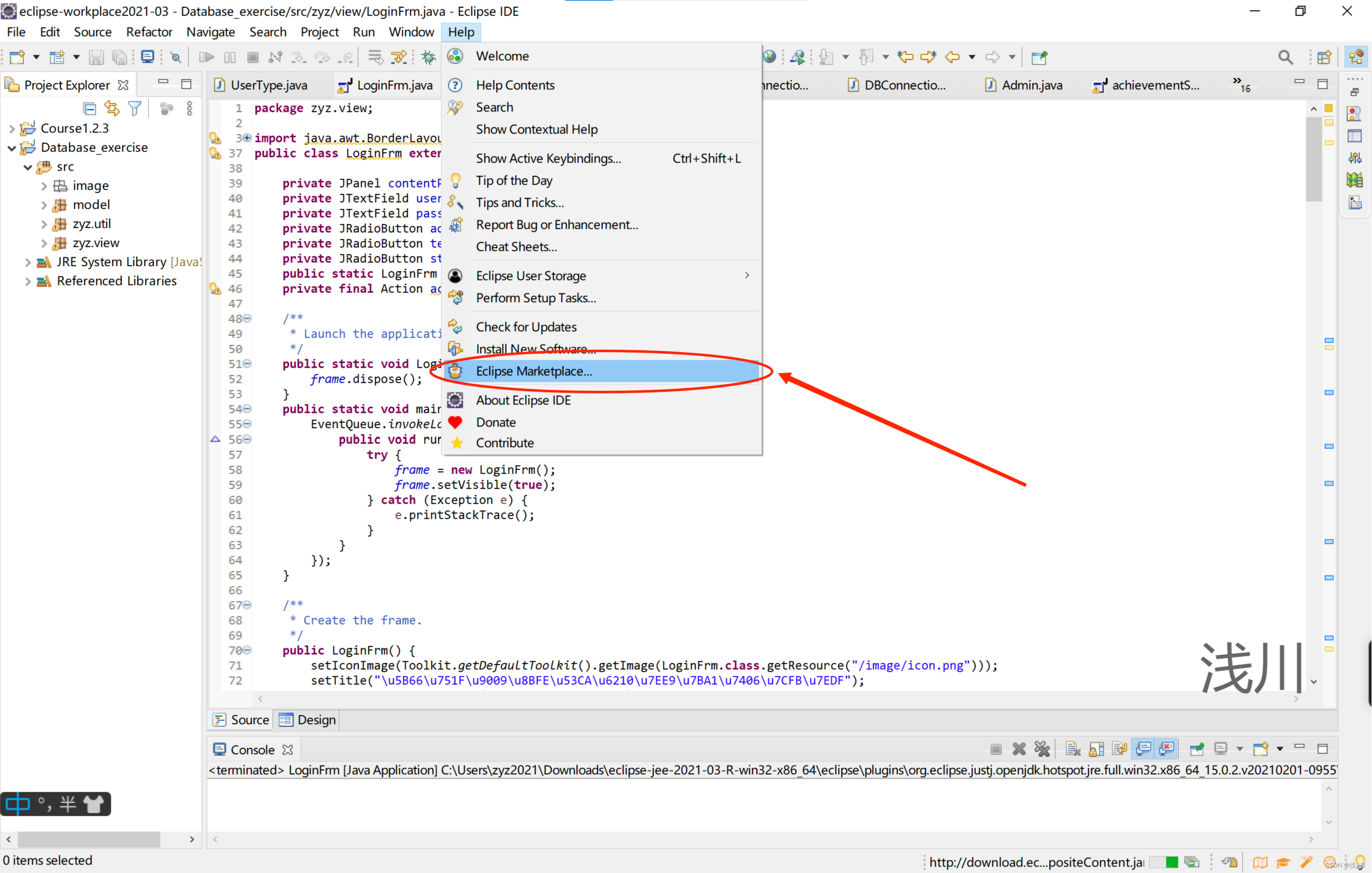Close the Project Explorer tab
Viewport: 1372px width, 873px height.
[x=123, y=85]
